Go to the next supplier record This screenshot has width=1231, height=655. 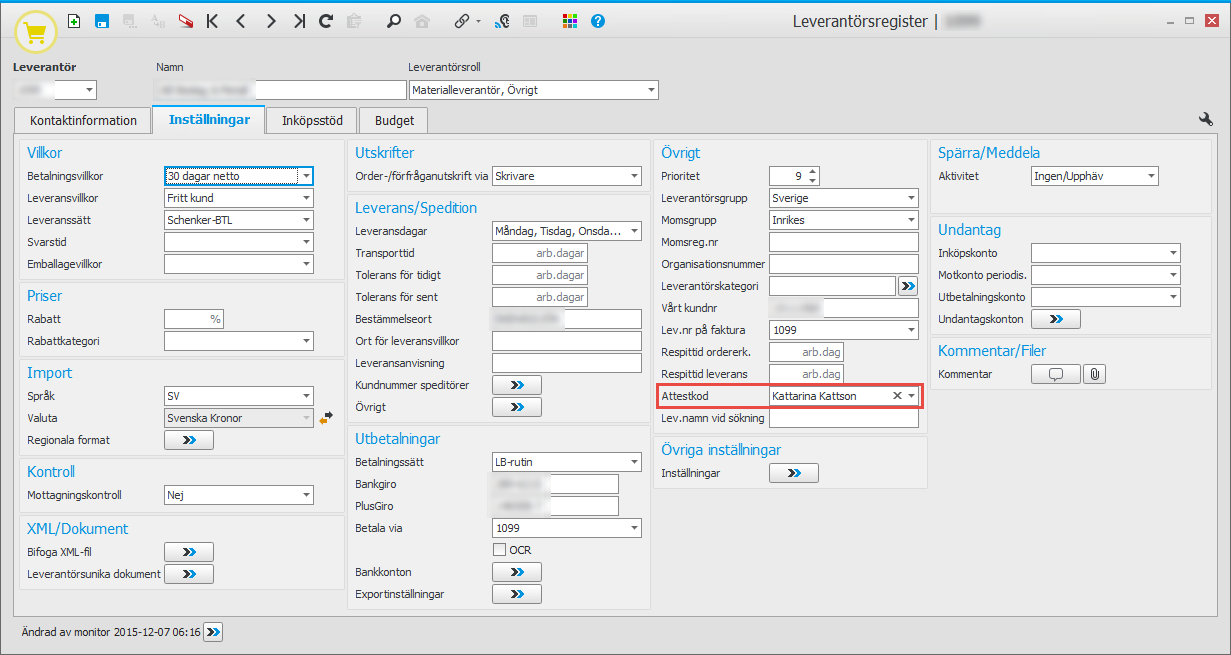[270, 21]
